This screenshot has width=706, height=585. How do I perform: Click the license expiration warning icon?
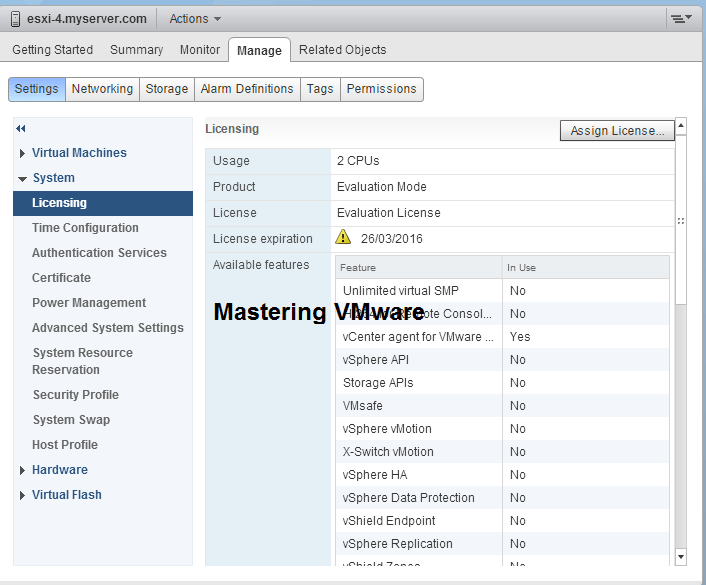coord(343,237)
